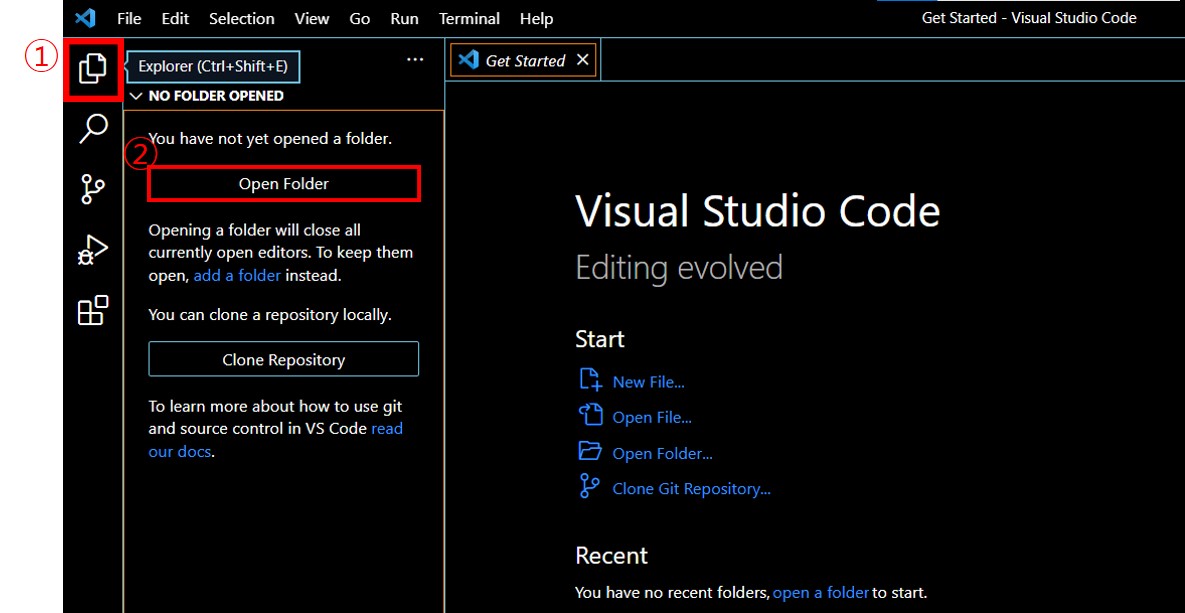Viewport: 1185px width, 613px height.
Task: Open the Explorer panel more actions menu
Action: (415, 60)
